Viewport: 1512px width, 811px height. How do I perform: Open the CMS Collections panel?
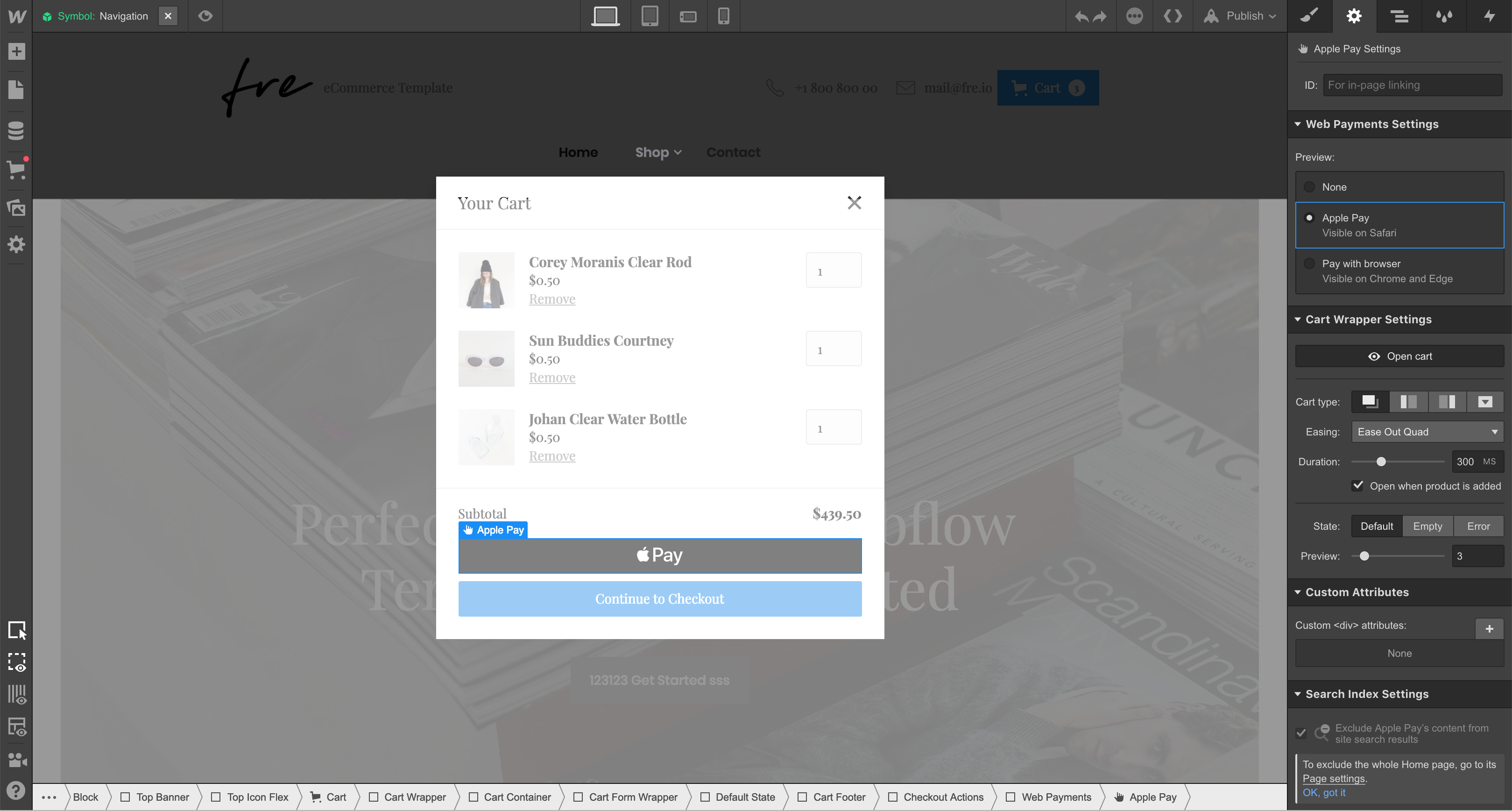point(16,130)
